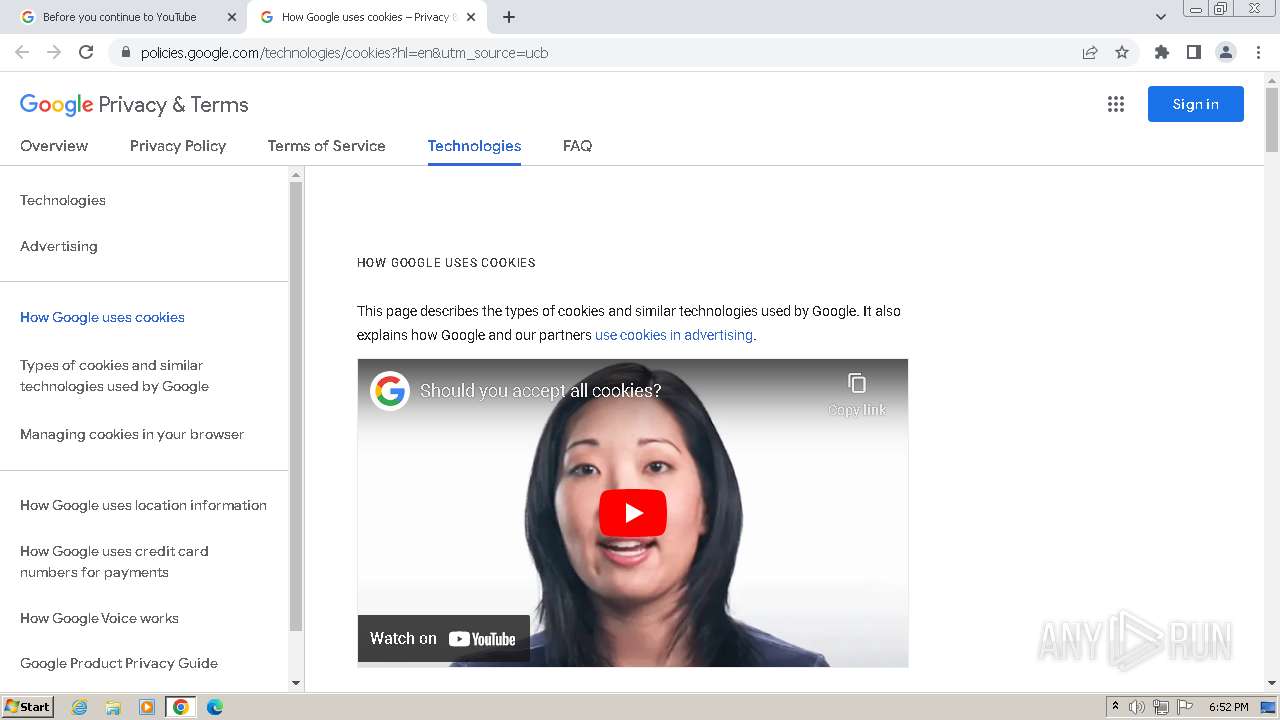Open the volume speaker tray icon

point(1137,707)
